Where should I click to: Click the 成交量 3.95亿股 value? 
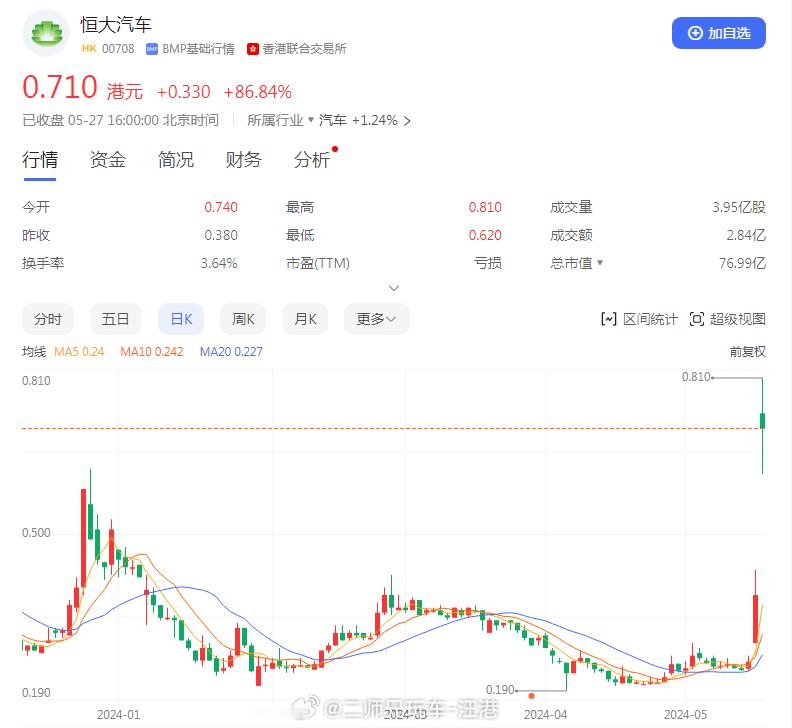(739, 207)
